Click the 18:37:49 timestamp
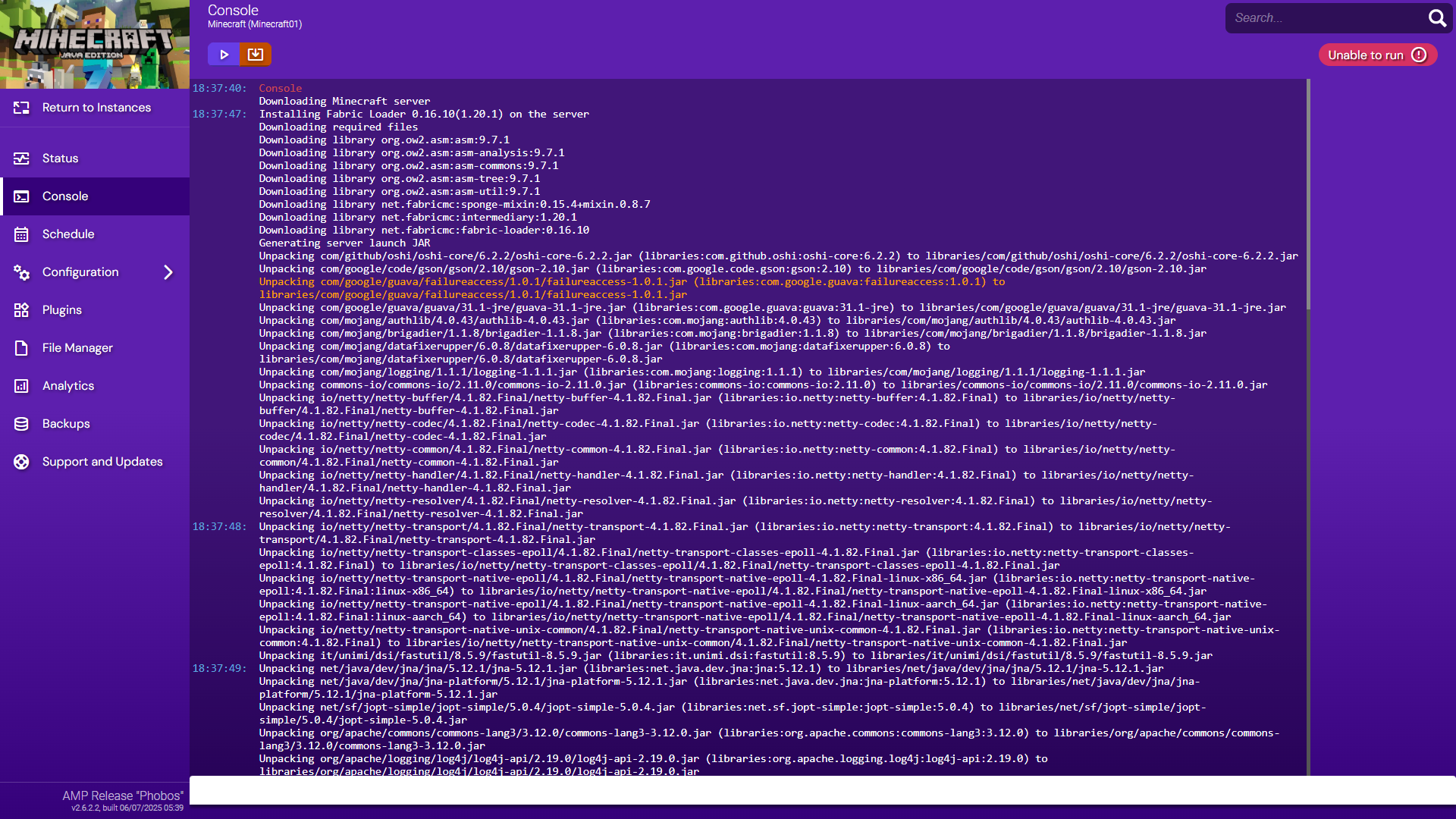Screen dimensions: 1456x819 coord(219,668)
